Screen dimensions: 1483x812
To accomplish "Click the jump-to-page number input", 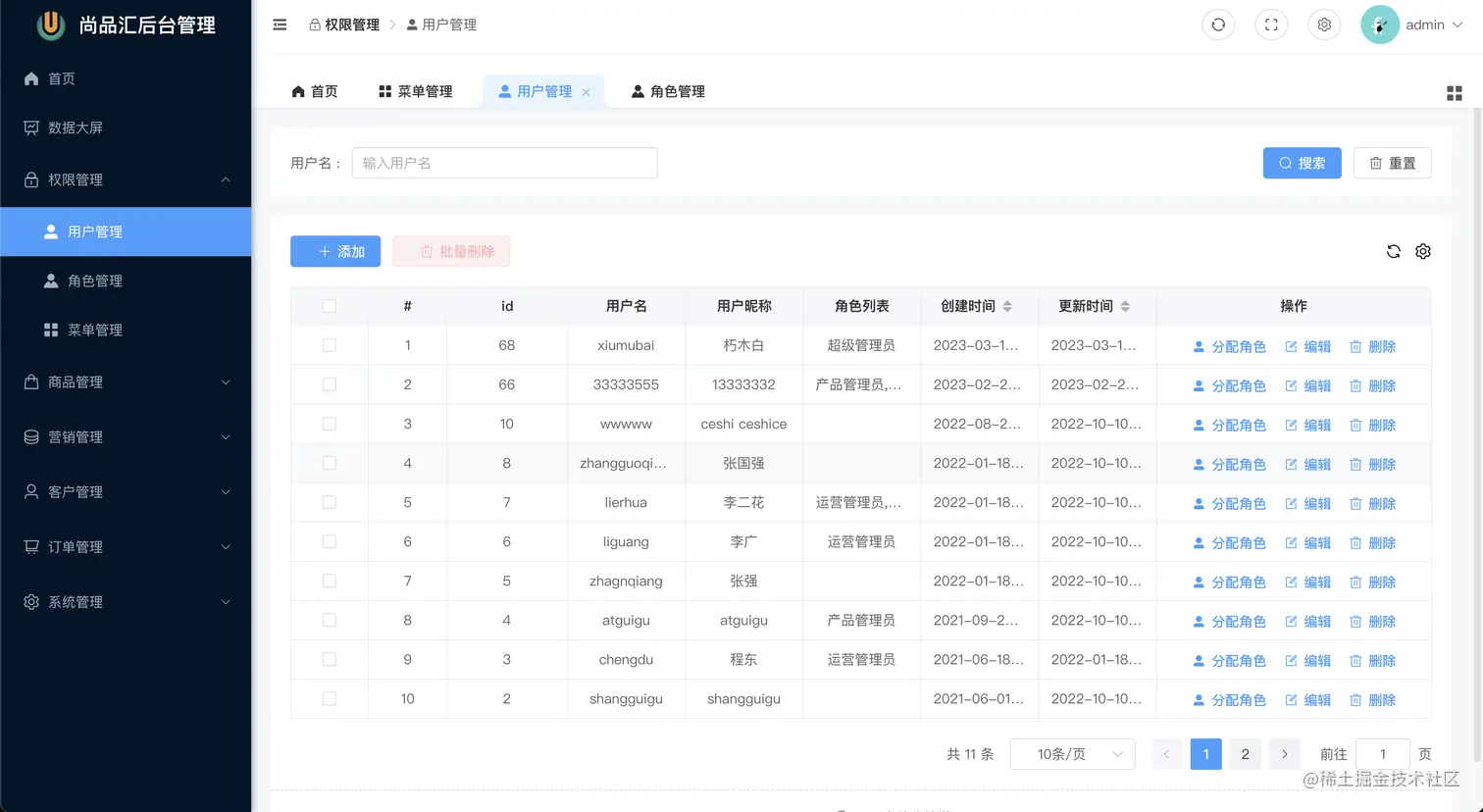I will (1383, 754).
